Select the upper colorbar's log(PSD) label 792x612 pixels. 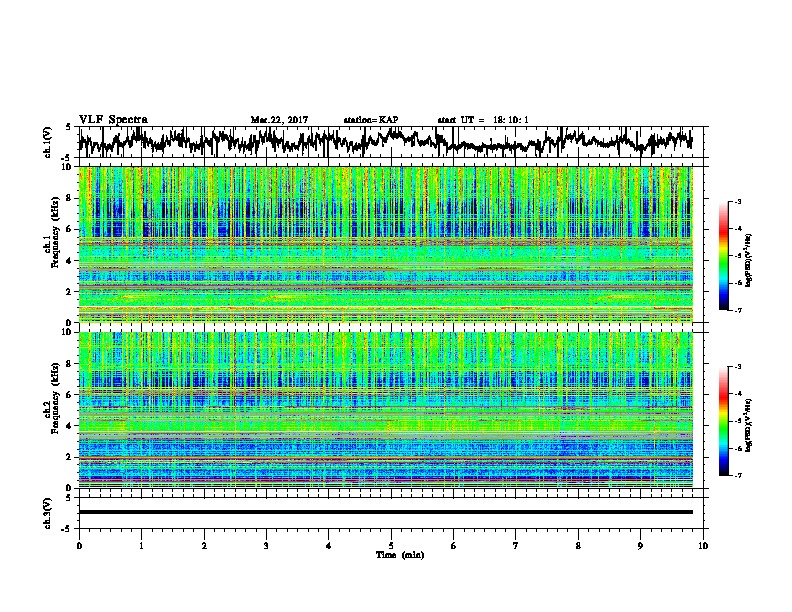tap(749, 260)
